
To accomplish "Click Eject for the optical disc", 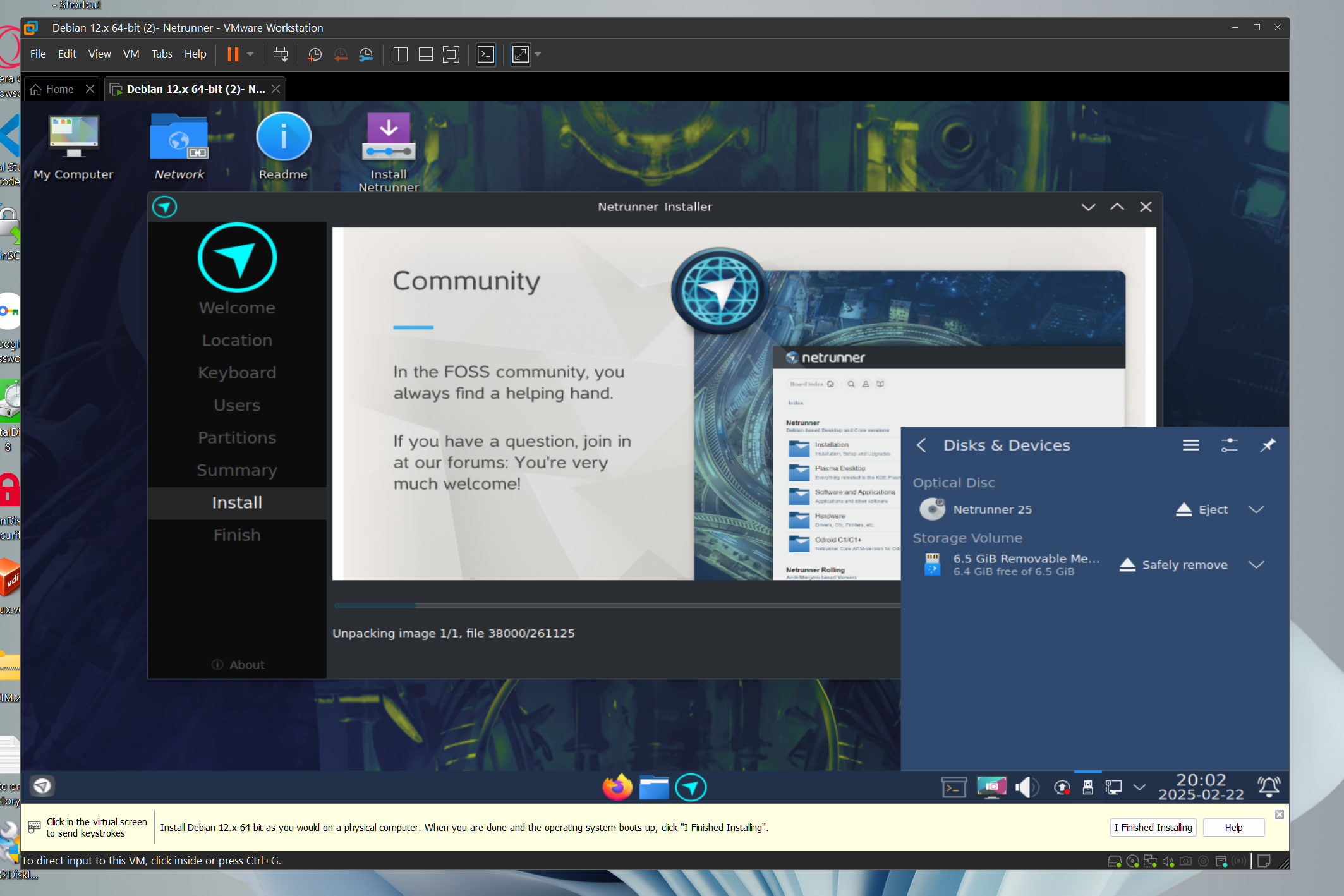I will click(1202, 510).
